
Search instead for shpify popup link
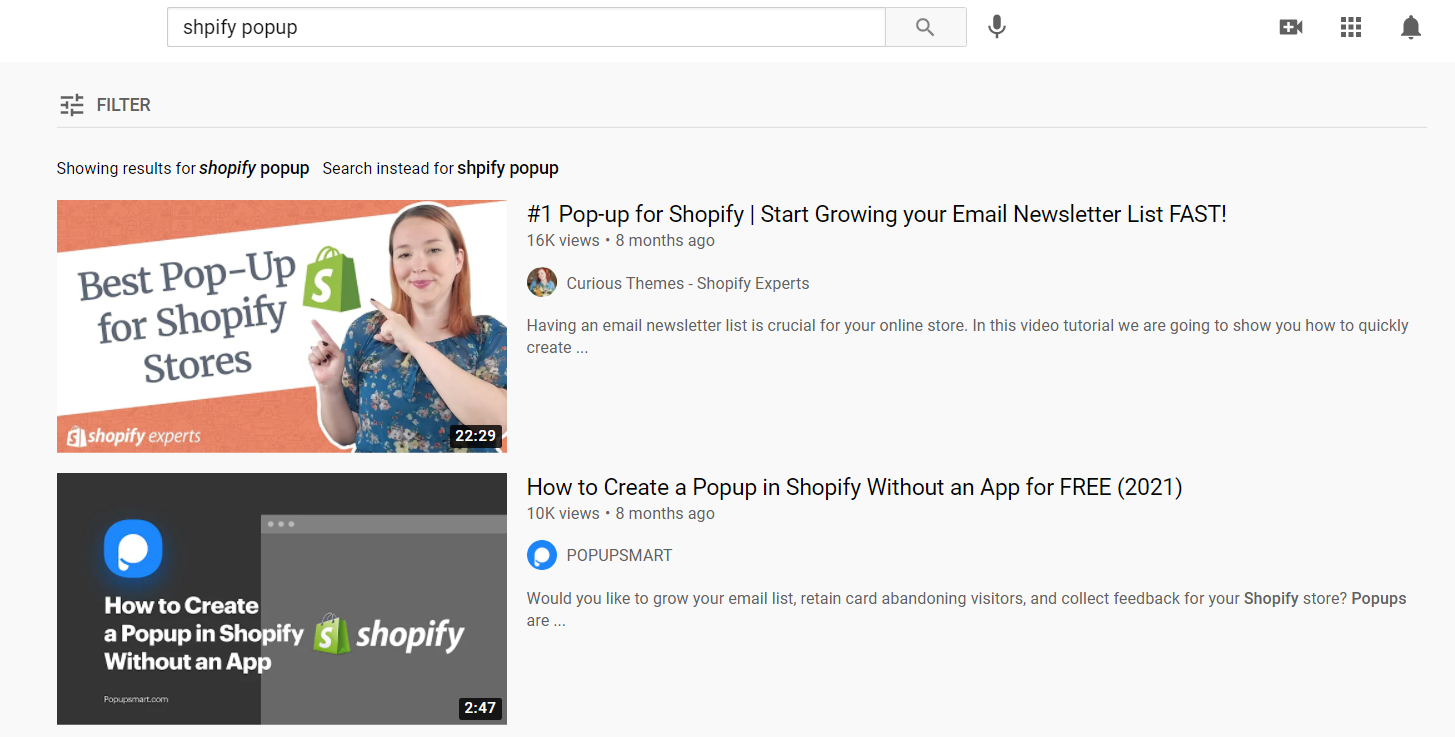508,168
